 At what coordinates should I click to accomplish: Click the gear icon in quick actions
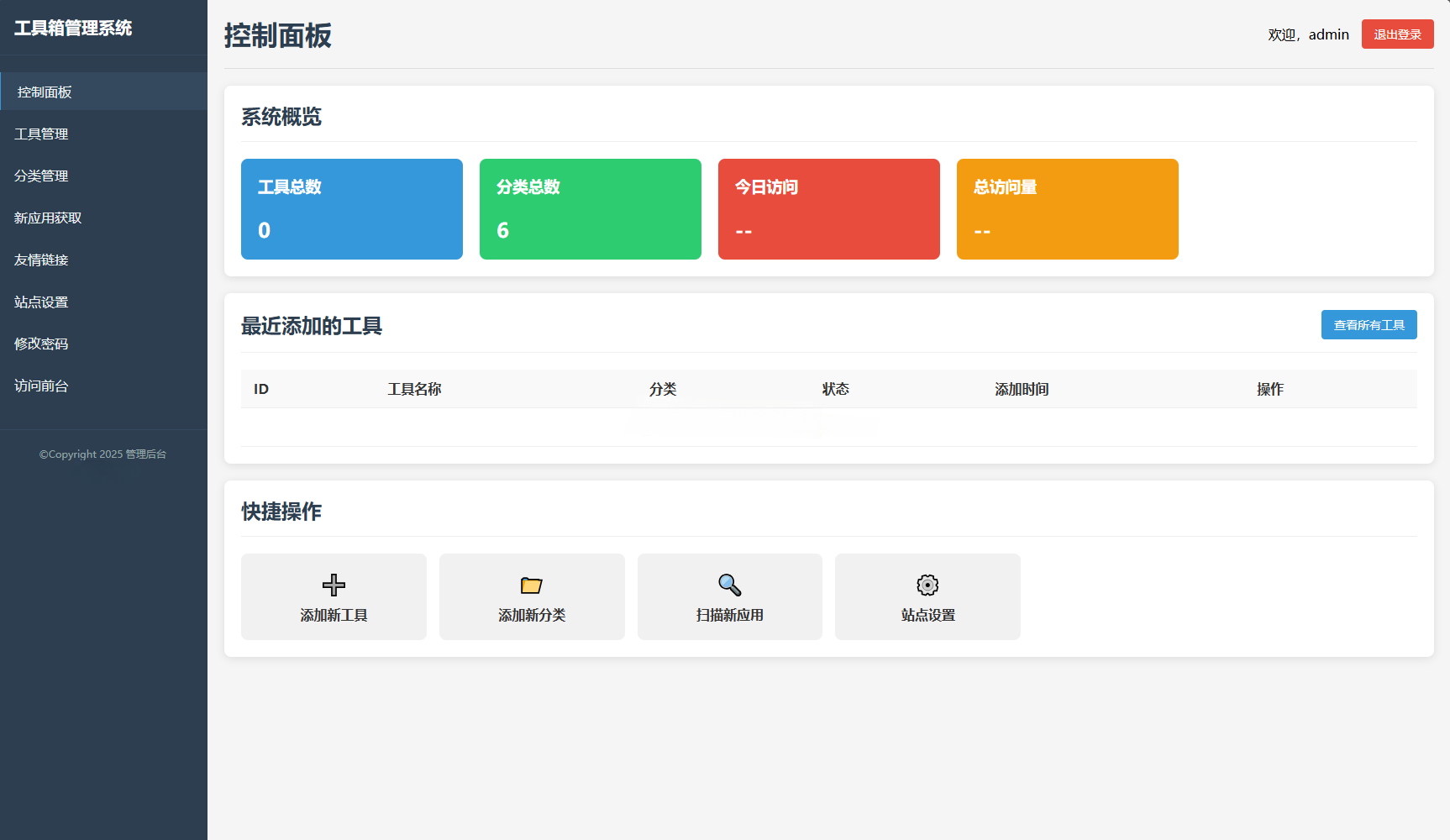[927, 585]
